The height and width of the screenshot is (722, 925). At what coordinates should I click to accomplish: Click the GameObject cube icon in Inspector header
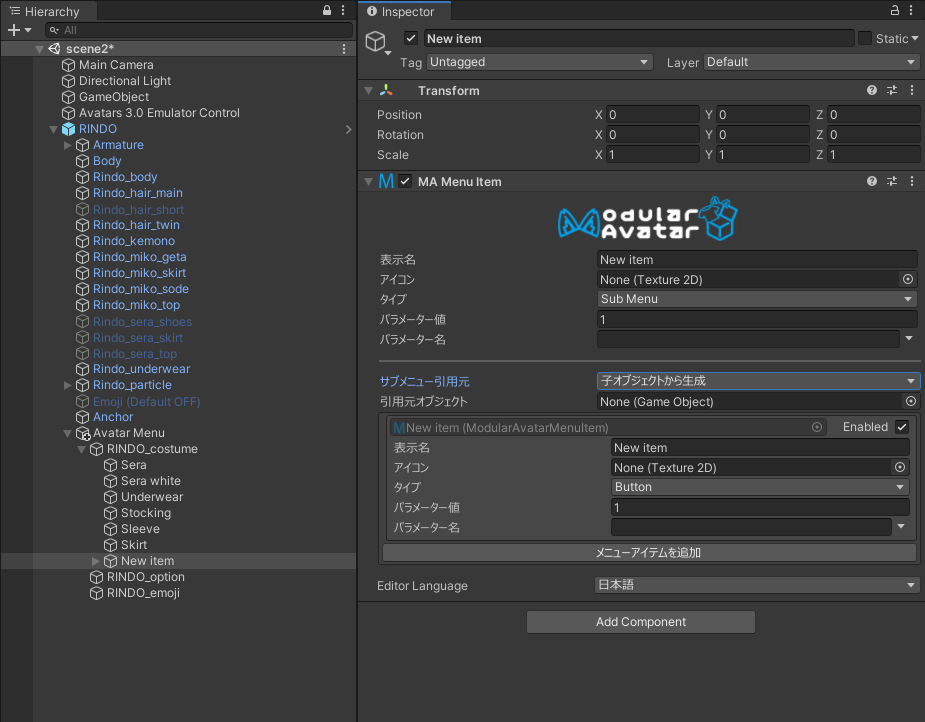click(x=376, y=41)
